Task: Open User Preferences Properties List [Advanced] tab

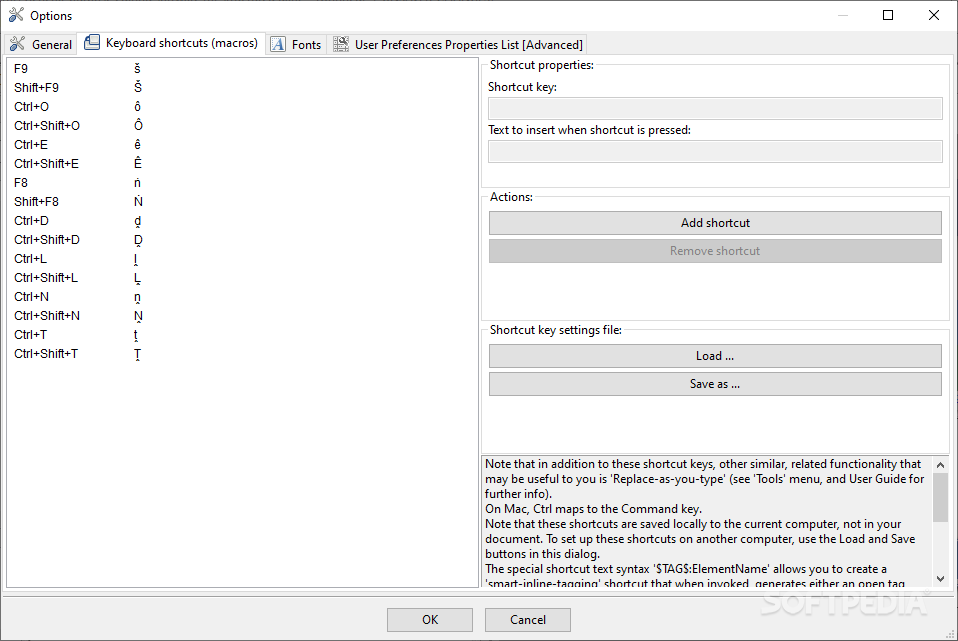Action: coord(458,45)
